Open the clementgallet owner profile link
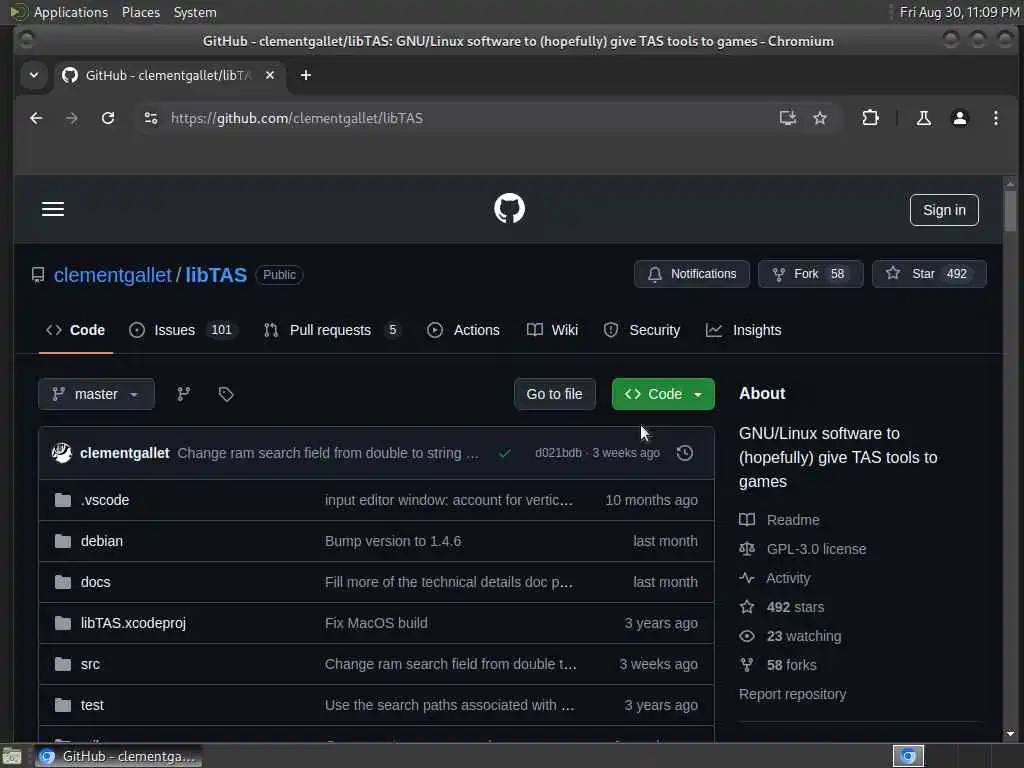The width and height of the screenshot is (1024, 768). pyautogui.click(x=112, y=275)
